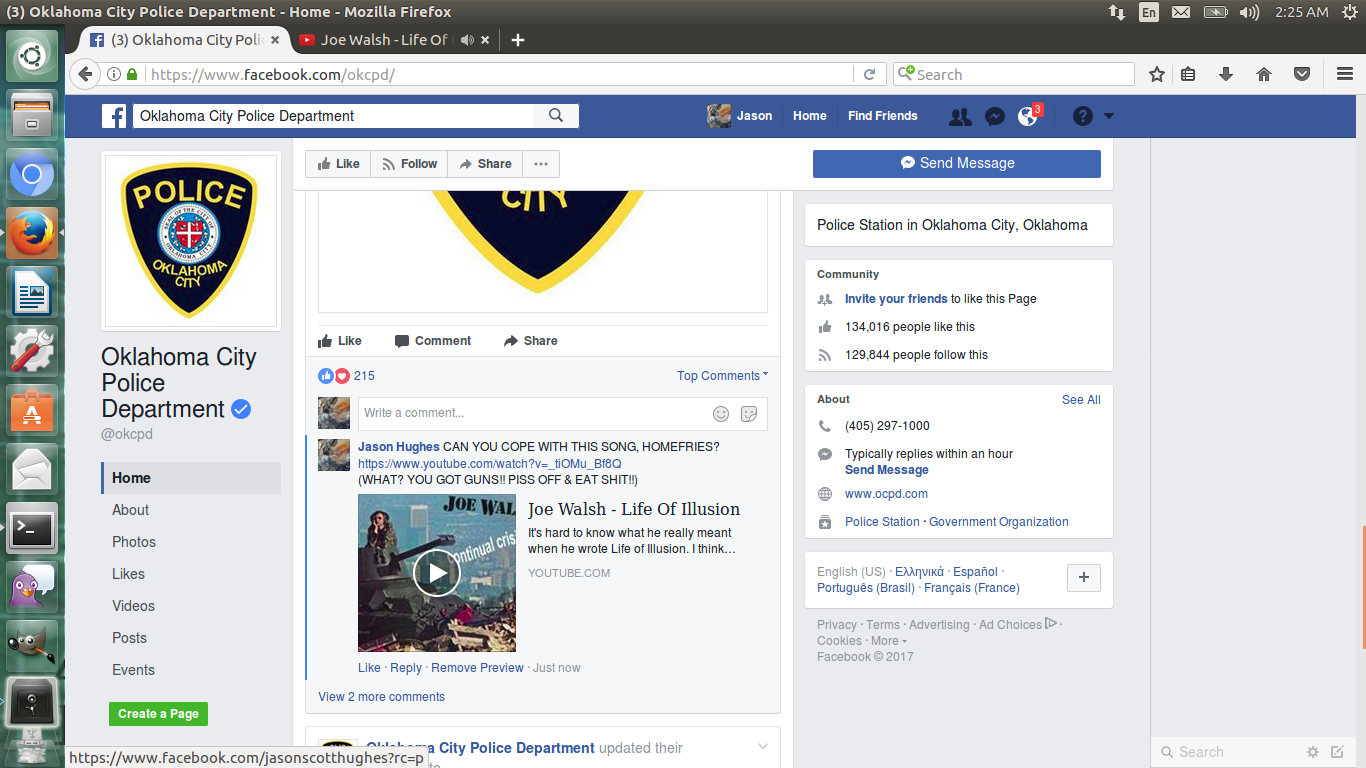This screenshot has height=768, width=1366.
Task: Share the page with the top Share button
Action: (485, 164)
